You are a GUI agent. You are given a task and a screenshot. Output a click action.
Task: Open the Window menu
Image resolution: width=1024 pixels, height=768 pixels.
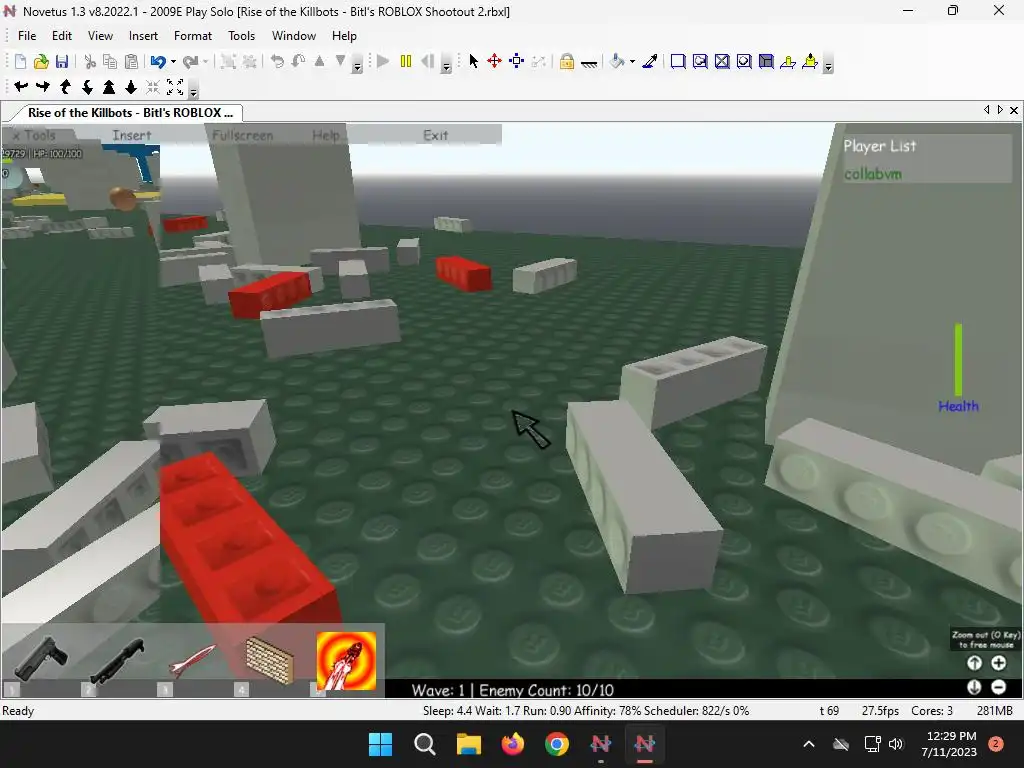pos(294,36)
